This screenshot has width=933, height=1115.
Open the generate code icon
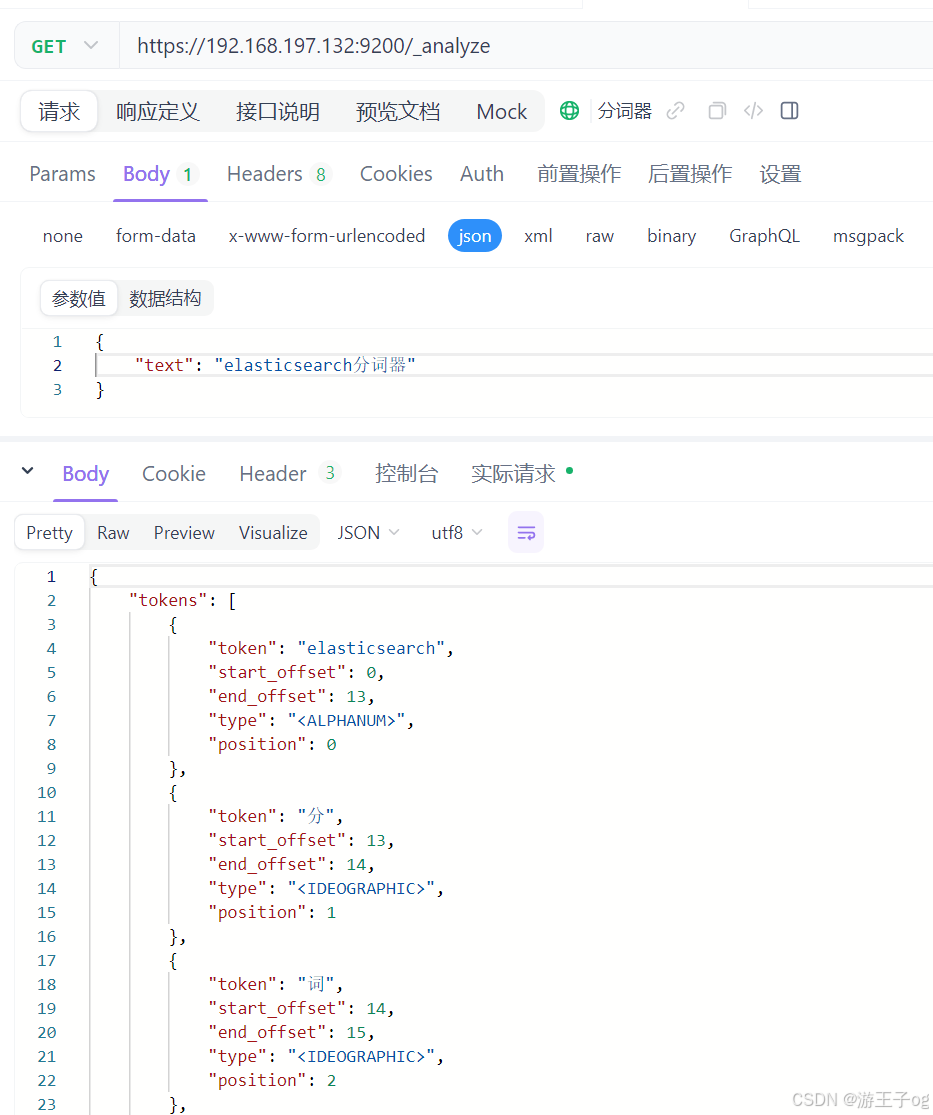(x=753, y=111)
